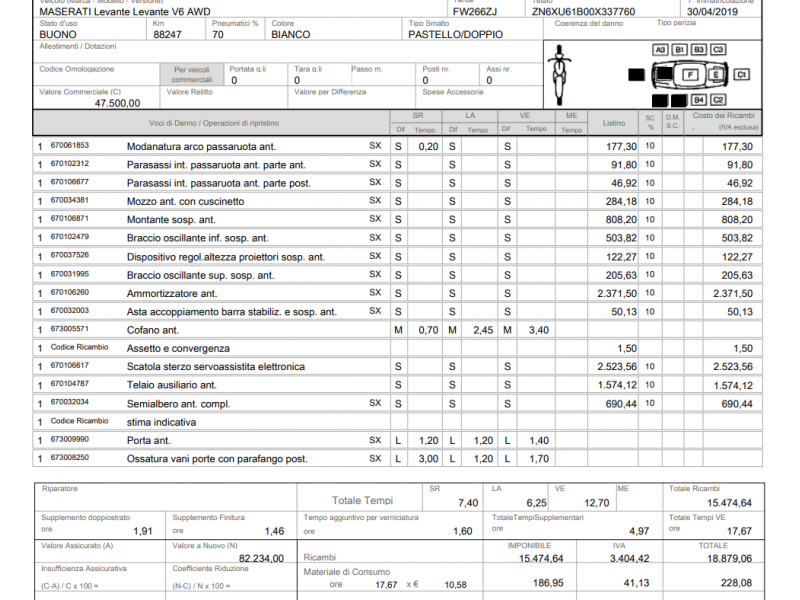Click Ossatura row SR time '3,00'
The width and height of the screenshot is (800, 600).
[429, 459]
